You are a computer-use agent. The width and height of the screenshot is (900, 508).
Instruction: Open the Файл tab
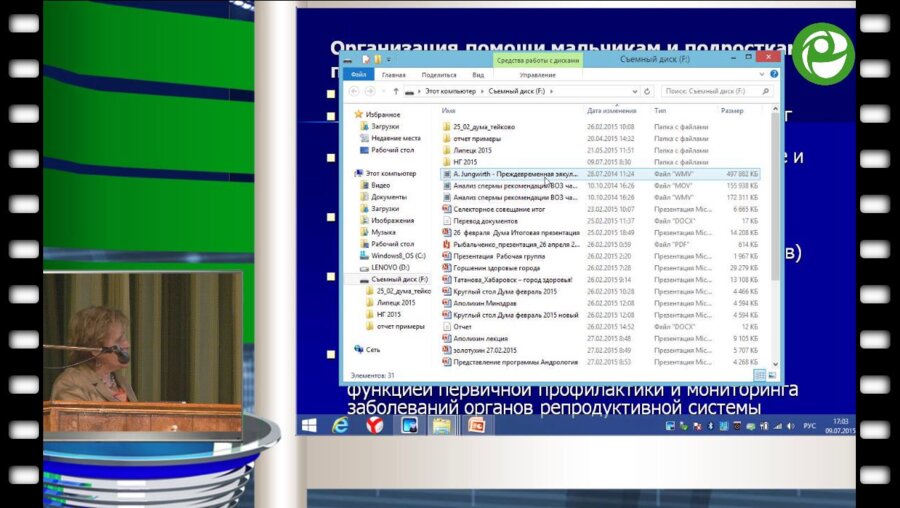coord(359,75)
